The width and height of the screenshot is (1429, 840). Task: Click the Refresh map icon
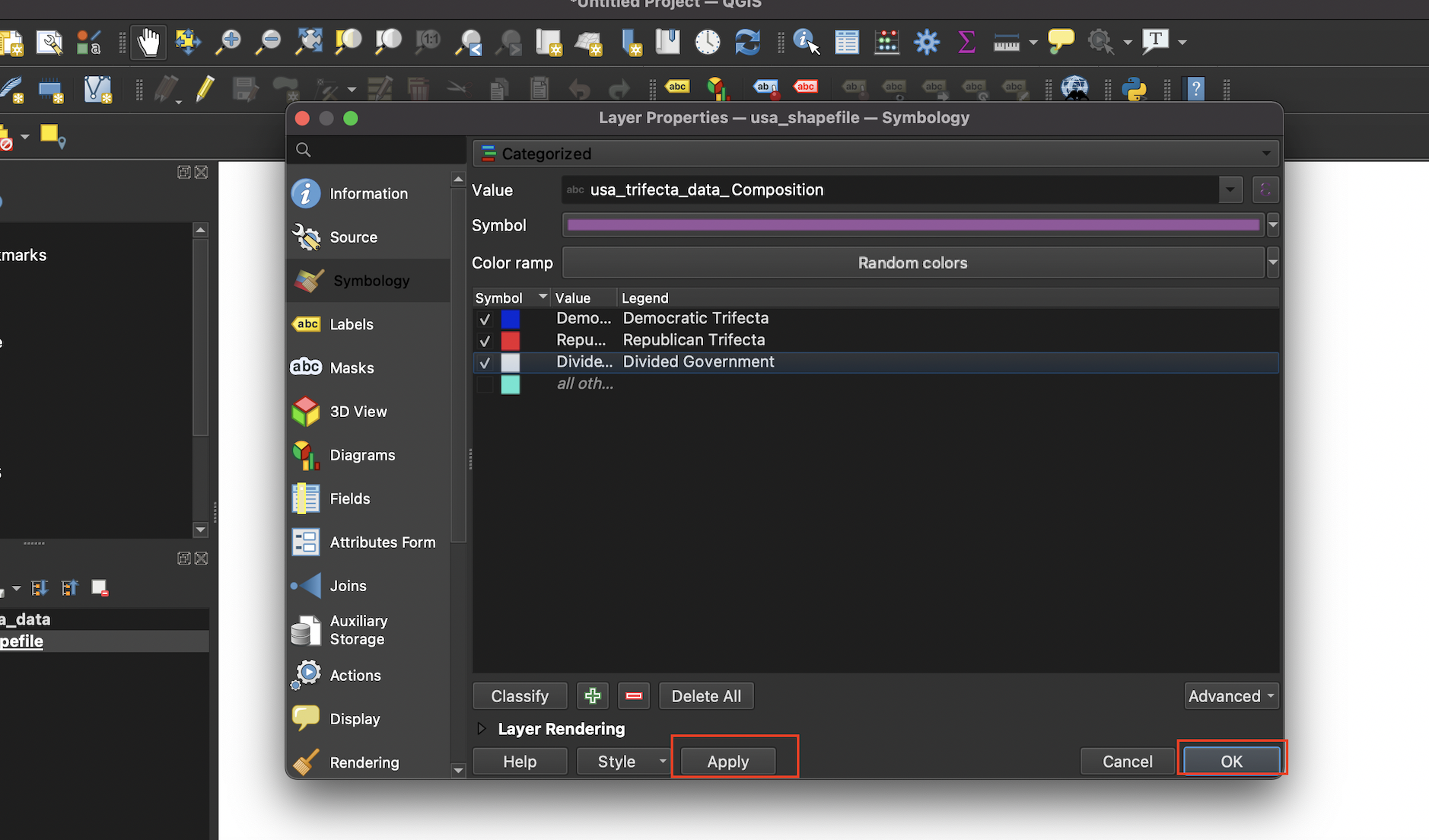(x=747, y=42)
